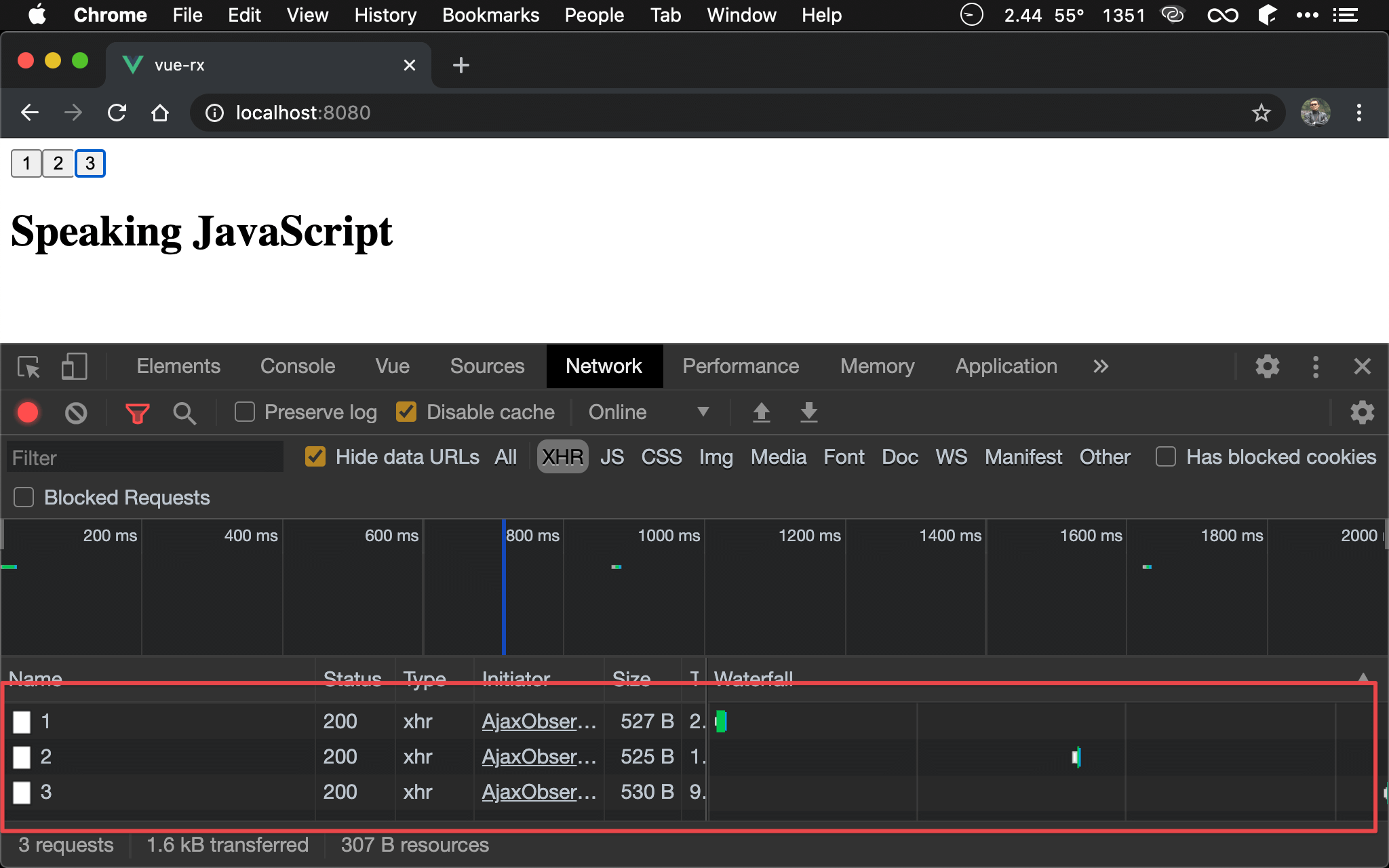
Task: Click the more options (three-dot) icon
Action: click(1316, 364)
